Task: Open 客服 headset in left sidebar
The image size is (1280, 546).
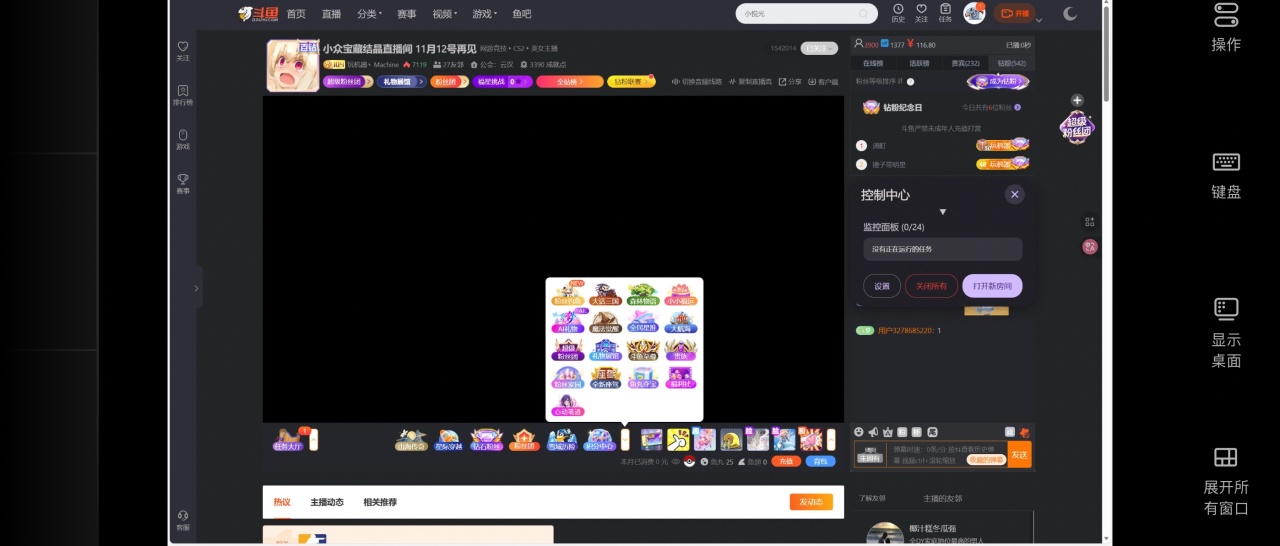Action: 182,520
